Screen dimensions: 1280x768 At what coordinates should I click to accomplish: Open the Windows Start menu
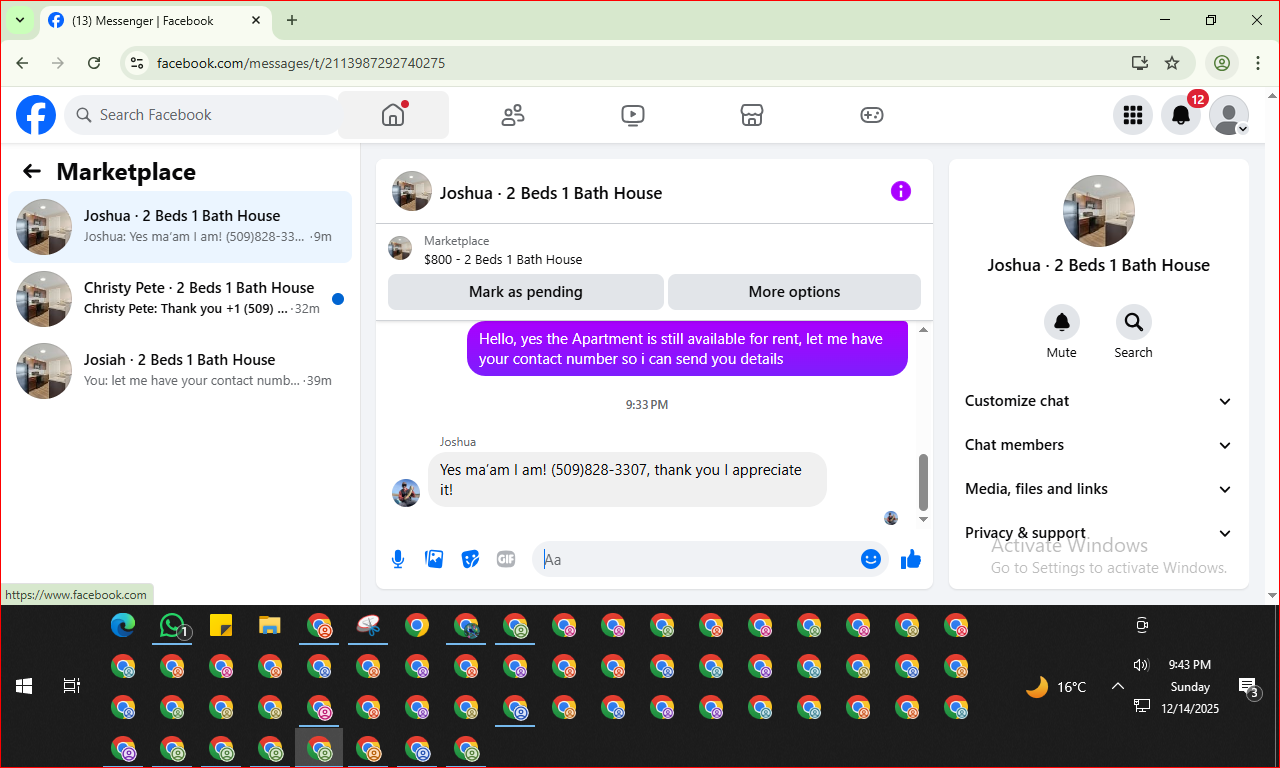click(24, 686)
